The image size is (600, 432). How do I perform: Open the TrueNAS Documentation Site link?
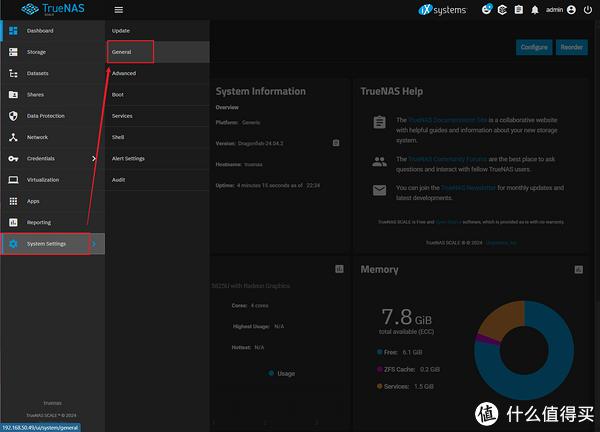coord(447,120)
